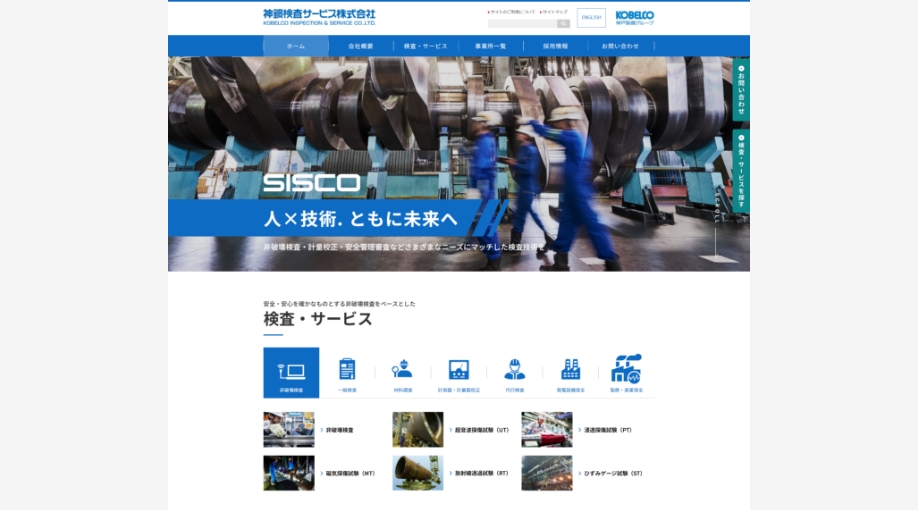Choose the 計測器・計量器校正 gauge icon
Viewport: 918px width, 510px height.
(x=459, y=372)
